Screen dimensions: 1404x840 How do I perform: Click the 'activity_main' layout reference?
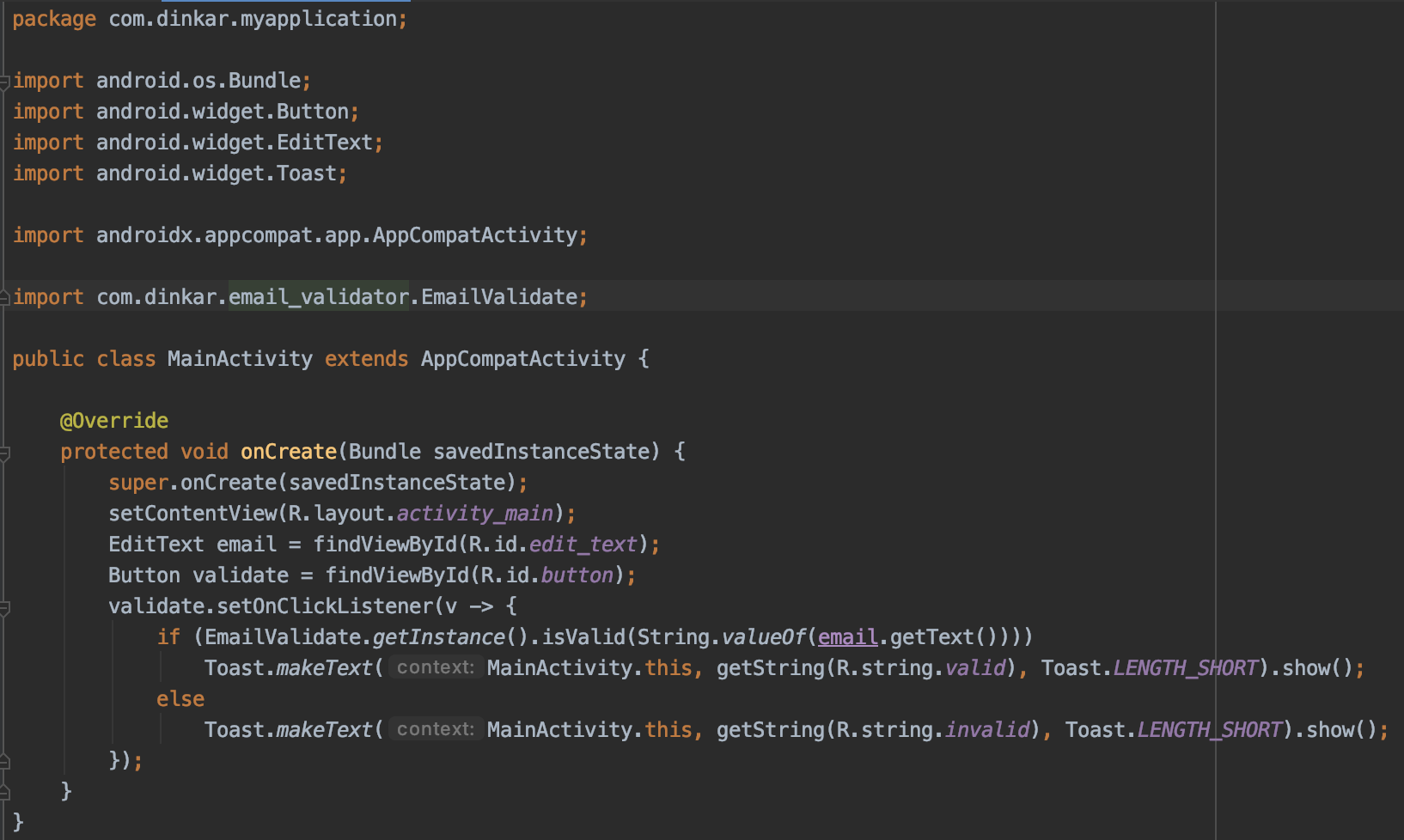(475, 514)
